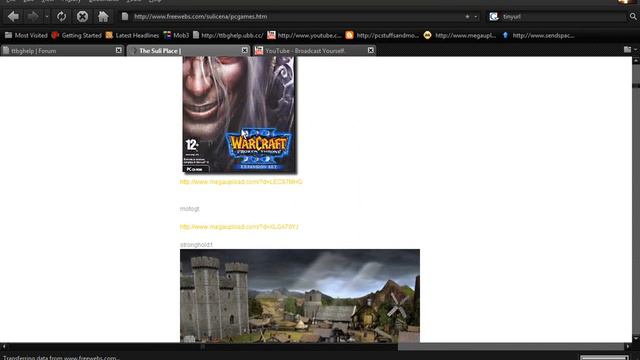Open the Mob3 bookmark

(x=176, y=36)
